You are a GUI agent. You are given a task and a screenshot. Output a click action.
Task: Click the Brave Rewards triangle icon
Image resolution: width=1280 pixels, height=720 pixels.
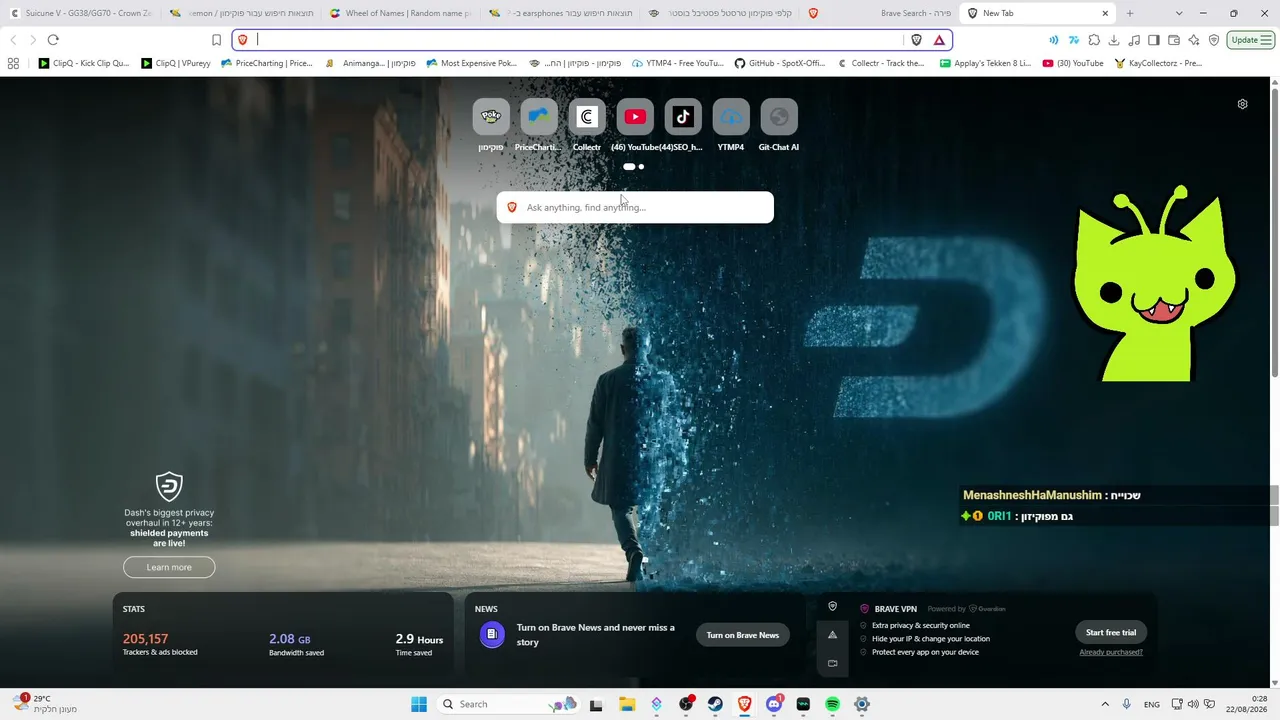tap(939, 40)
